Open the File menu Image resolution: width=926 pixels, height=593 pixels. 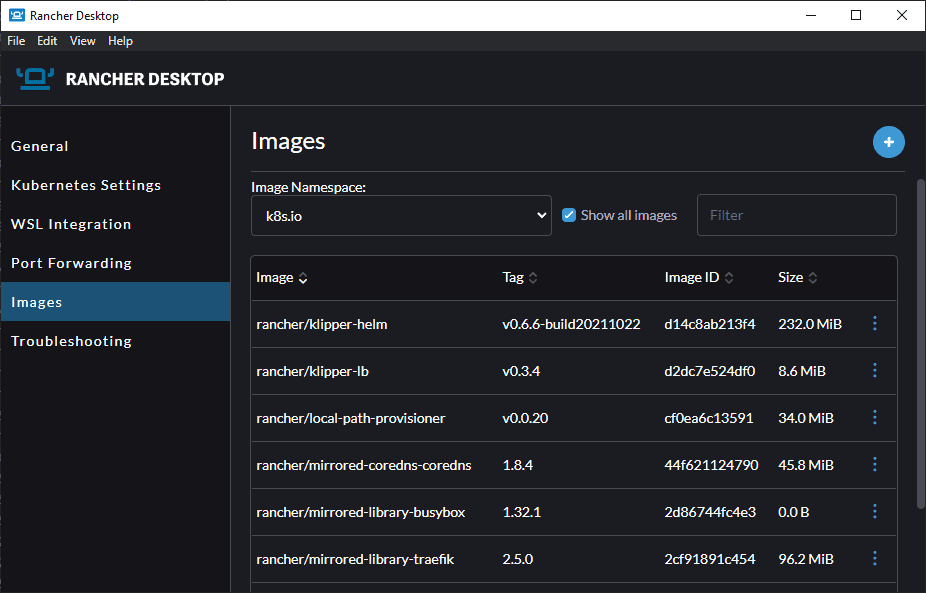click(x=16, y=41)
